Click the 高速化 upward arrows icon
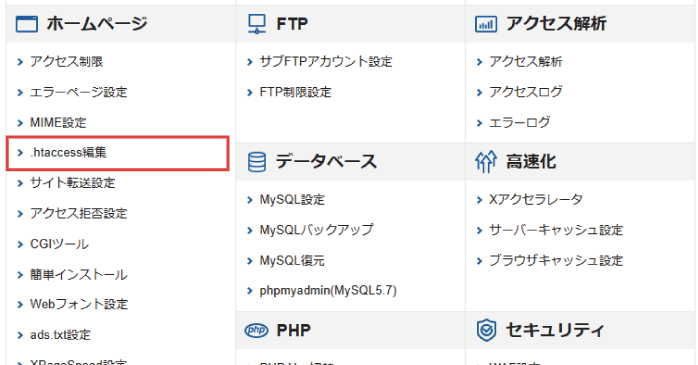Image resolution: width=698 pixels, height=365 pixels. (486, 162)
